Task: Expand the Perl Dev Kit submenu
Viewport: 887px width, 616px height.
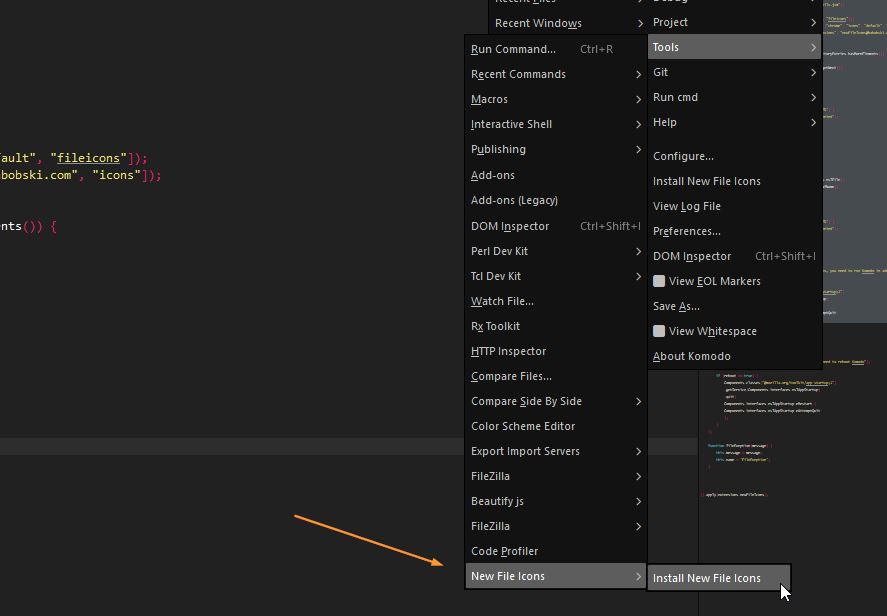Action: 556,251
